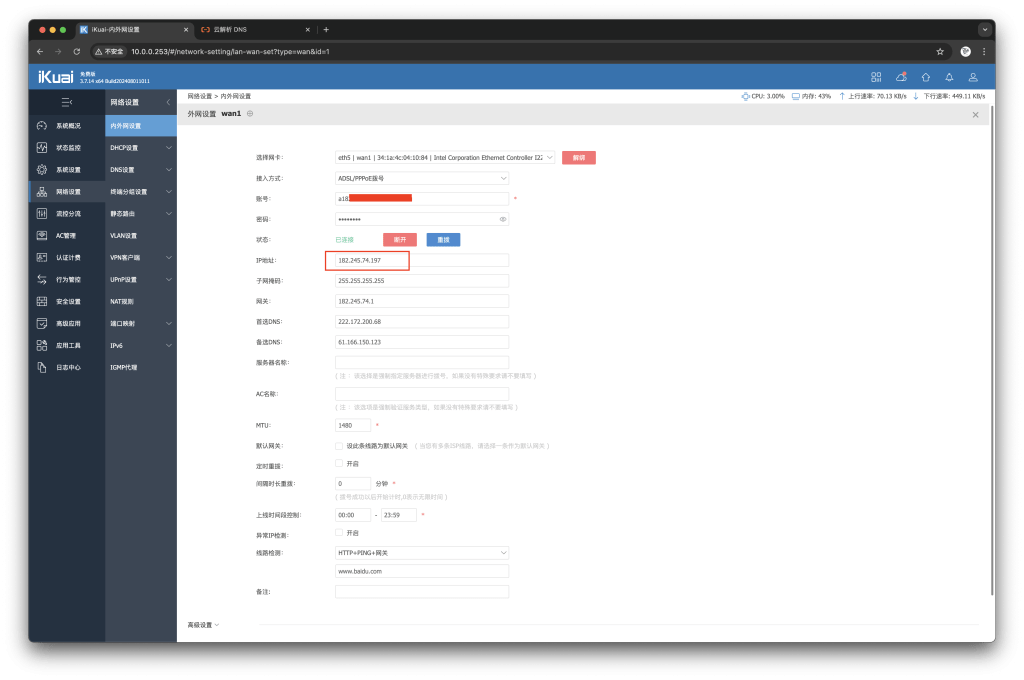Switch to the 云解析 DNS browser tab
1024x680 pixels.
pos(250,30)
